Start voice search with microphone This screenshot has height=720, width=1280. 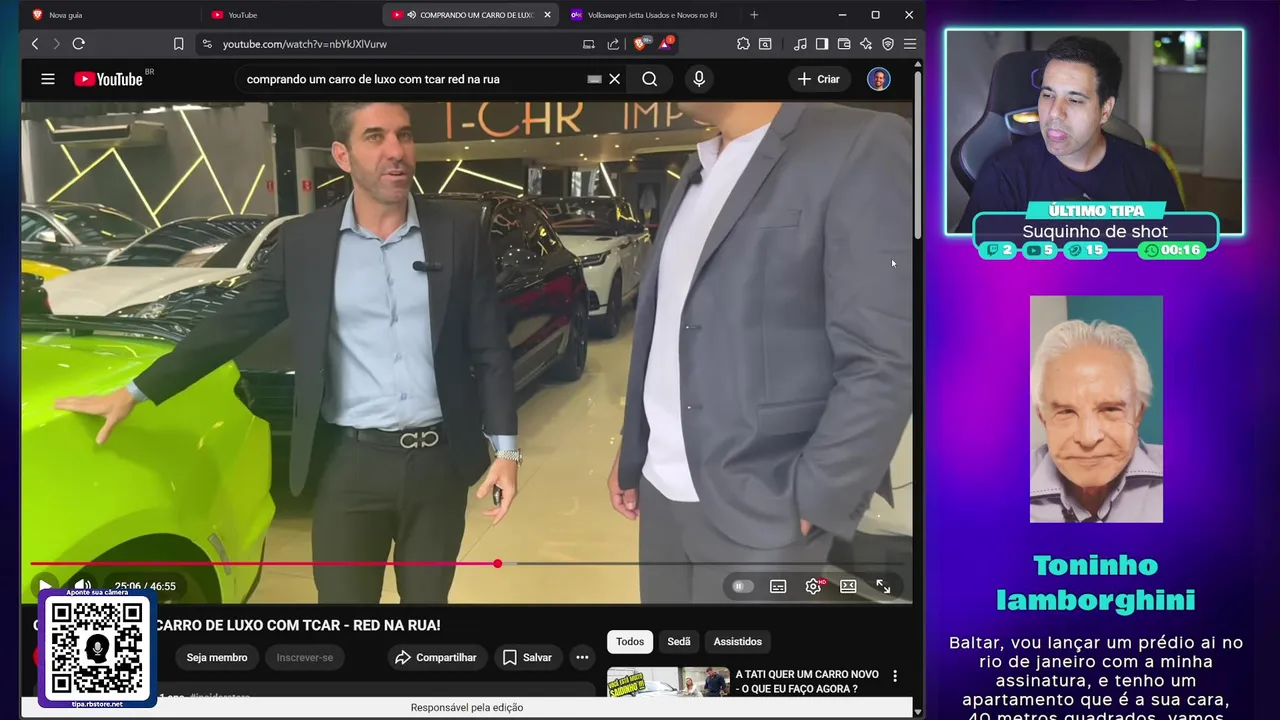coord(699,79)
